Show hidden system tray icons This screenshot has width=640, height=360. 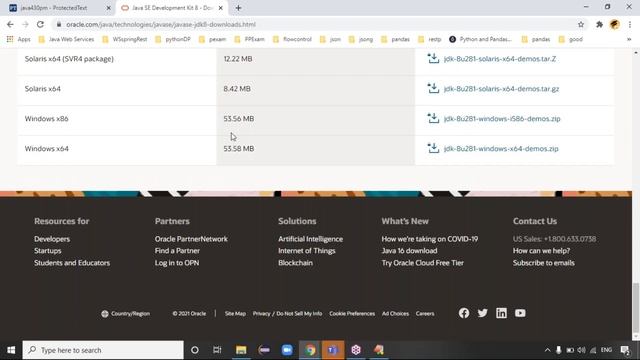pos(547,350)
